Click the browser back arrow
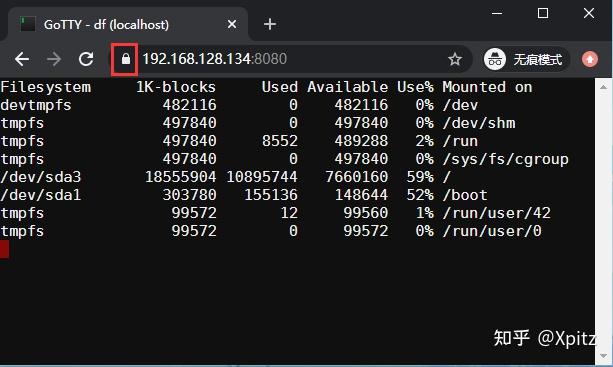This screenshot has height=367, width=613. 22,59
